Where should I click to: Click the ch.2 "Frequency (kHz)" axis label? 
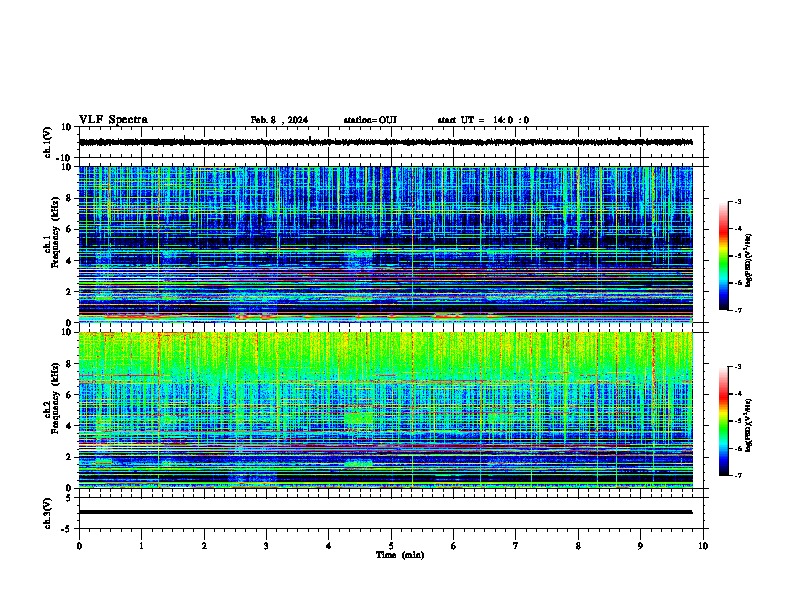tap(55, 398)
